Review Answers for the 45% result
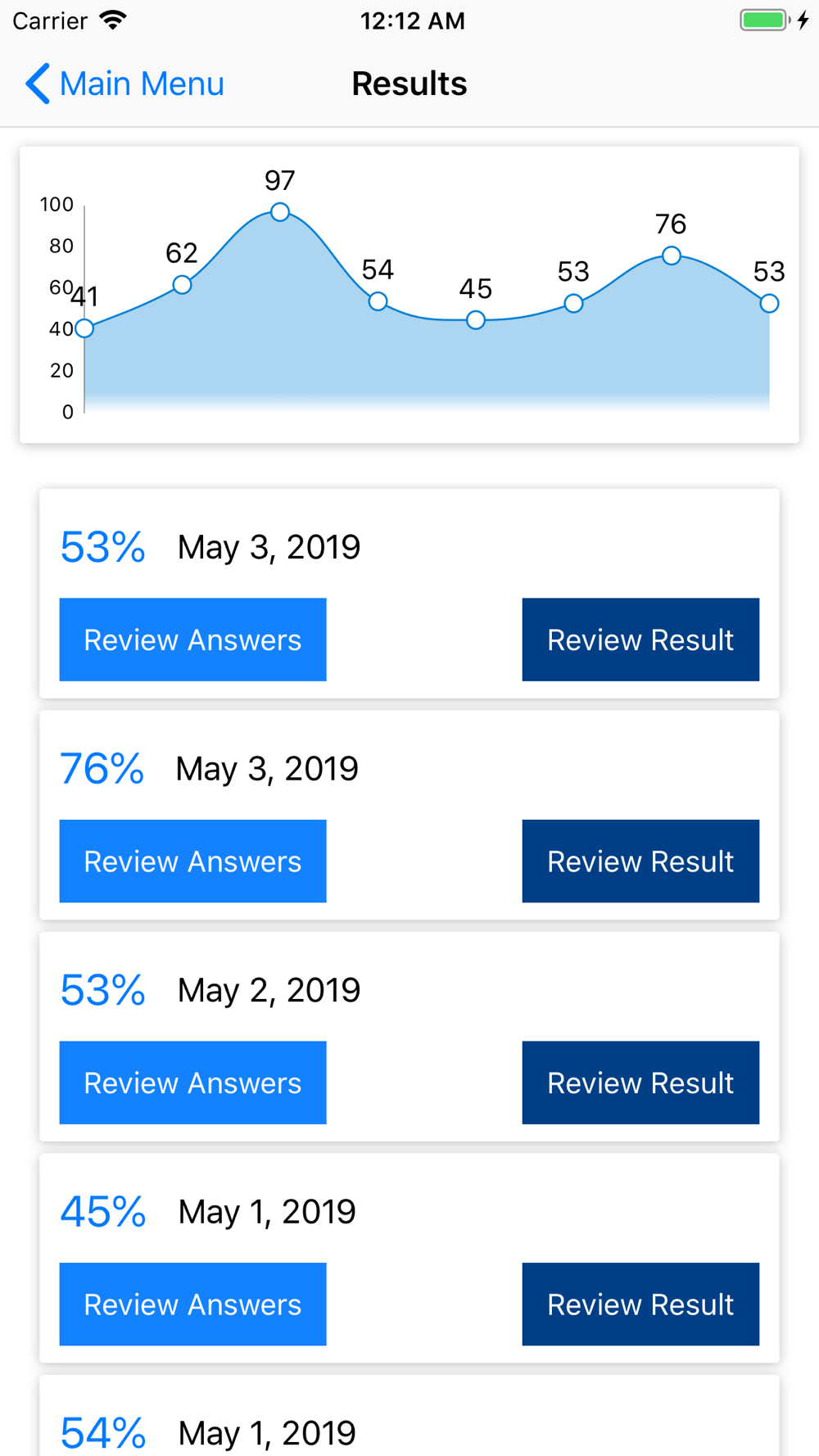819x1456 pixels. tap(192, 1305)
